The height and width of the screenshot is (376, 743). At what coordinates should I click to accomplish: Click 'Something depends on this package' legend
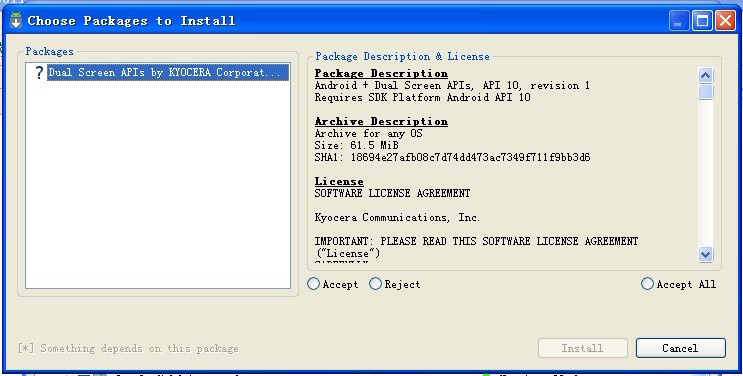coord(128,348)
